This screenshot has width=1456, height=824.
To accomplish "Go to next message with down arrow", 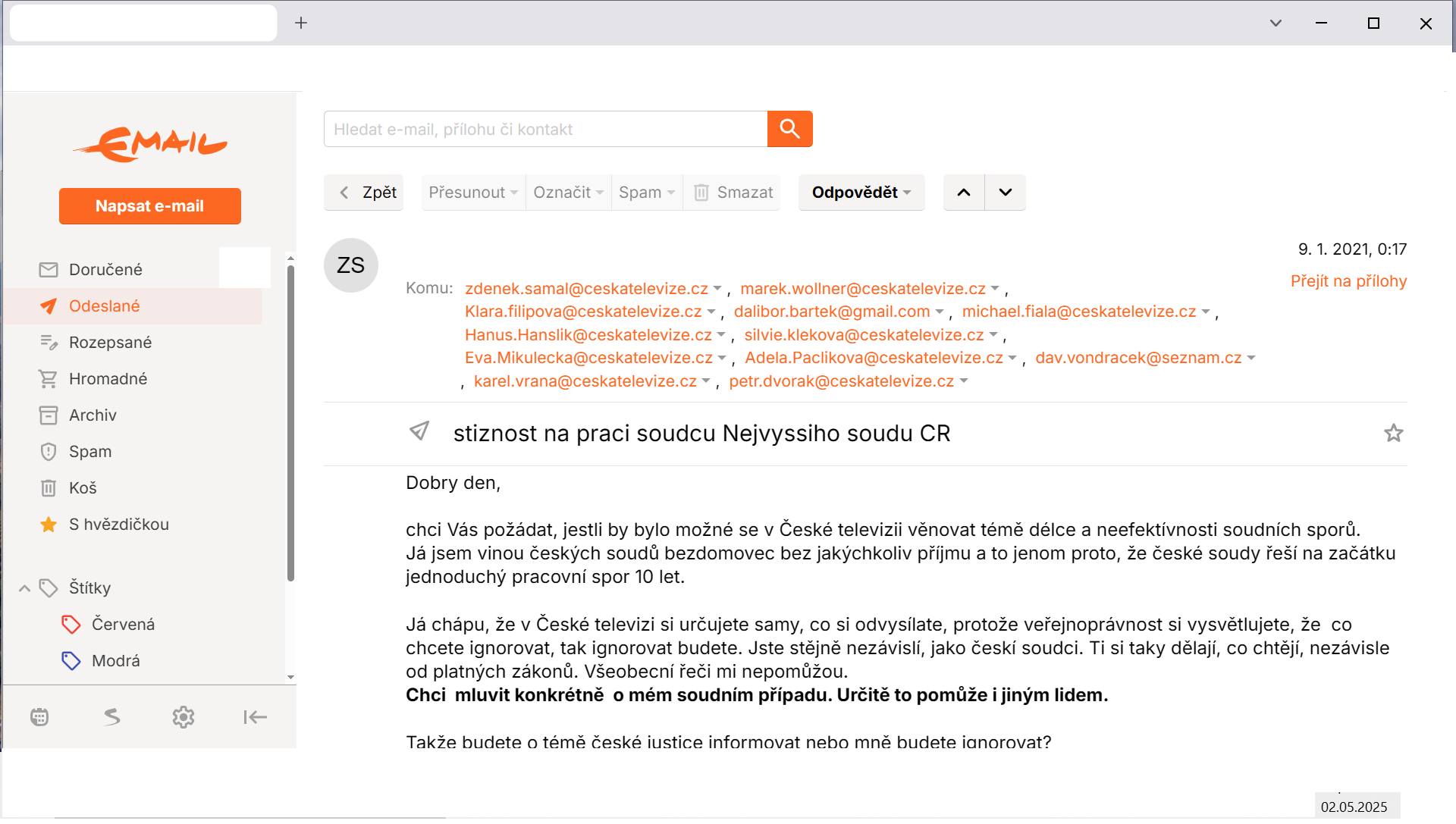I will 1006,193.
